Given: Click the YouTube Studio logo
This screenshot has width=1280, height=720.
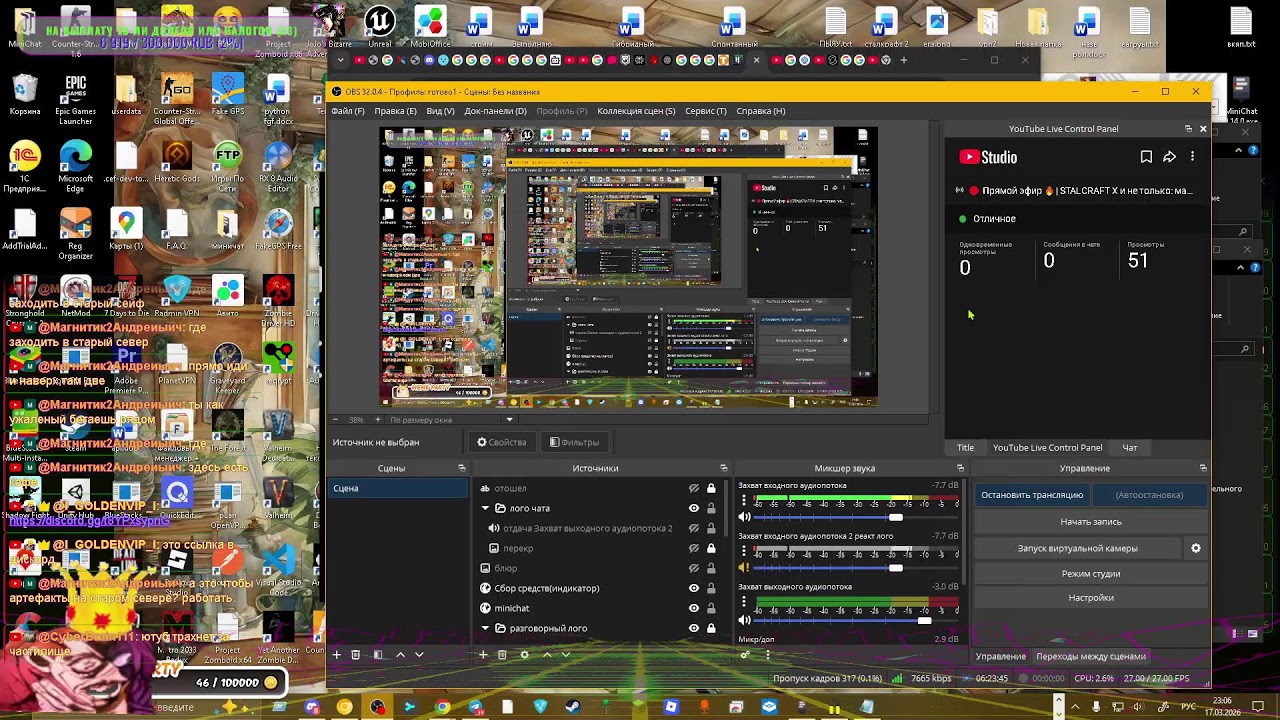Looking at the screenshot, I should point(988,157).
